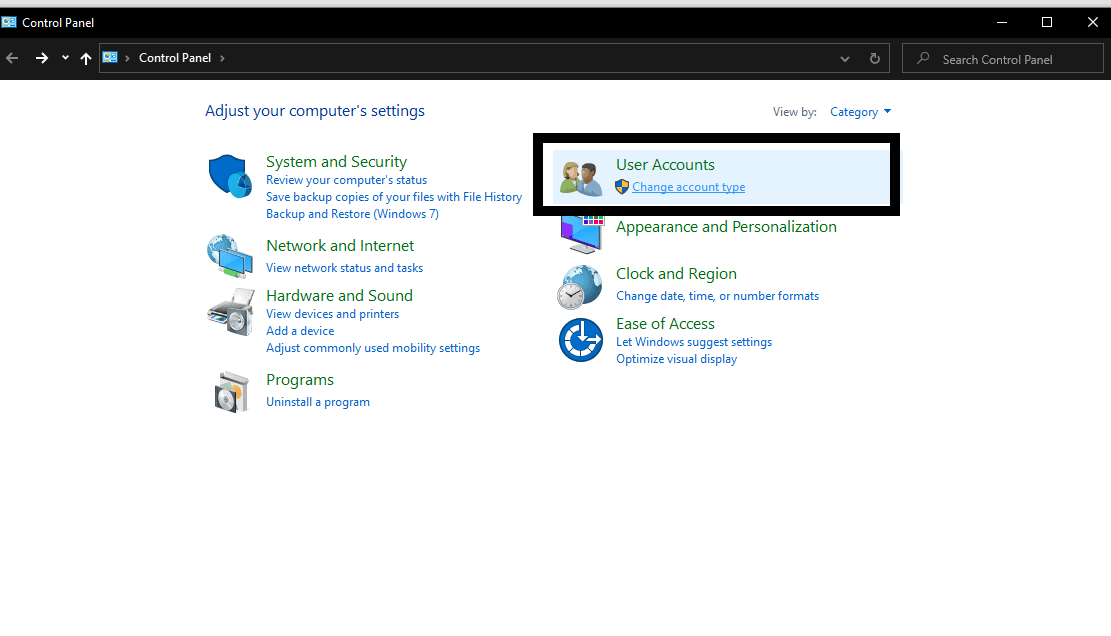
Task: Click the User Accounts people icon
Action: click(581, 175)
